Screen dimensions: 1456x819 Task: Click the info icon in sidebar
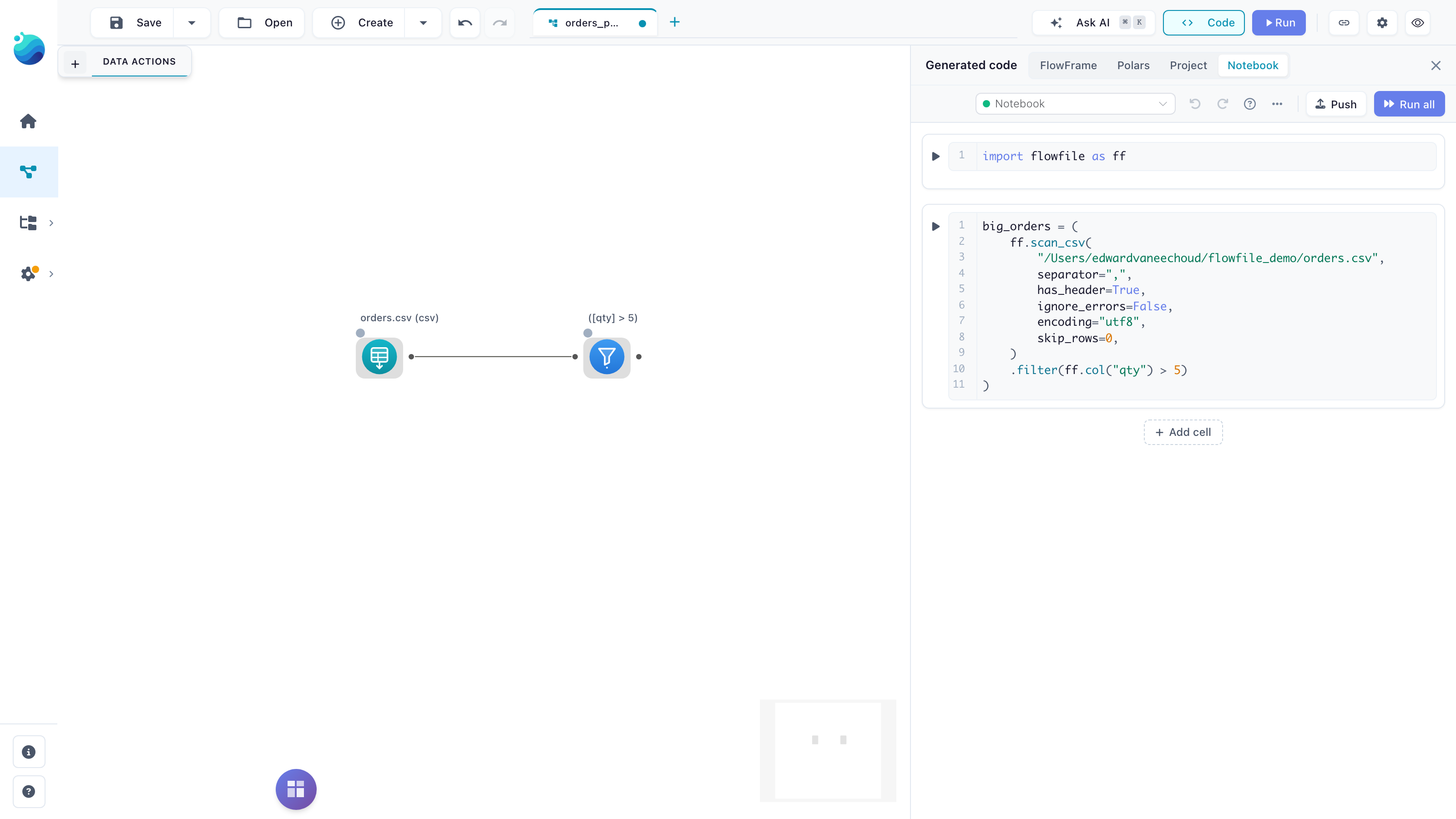click(x=29, y=752)
